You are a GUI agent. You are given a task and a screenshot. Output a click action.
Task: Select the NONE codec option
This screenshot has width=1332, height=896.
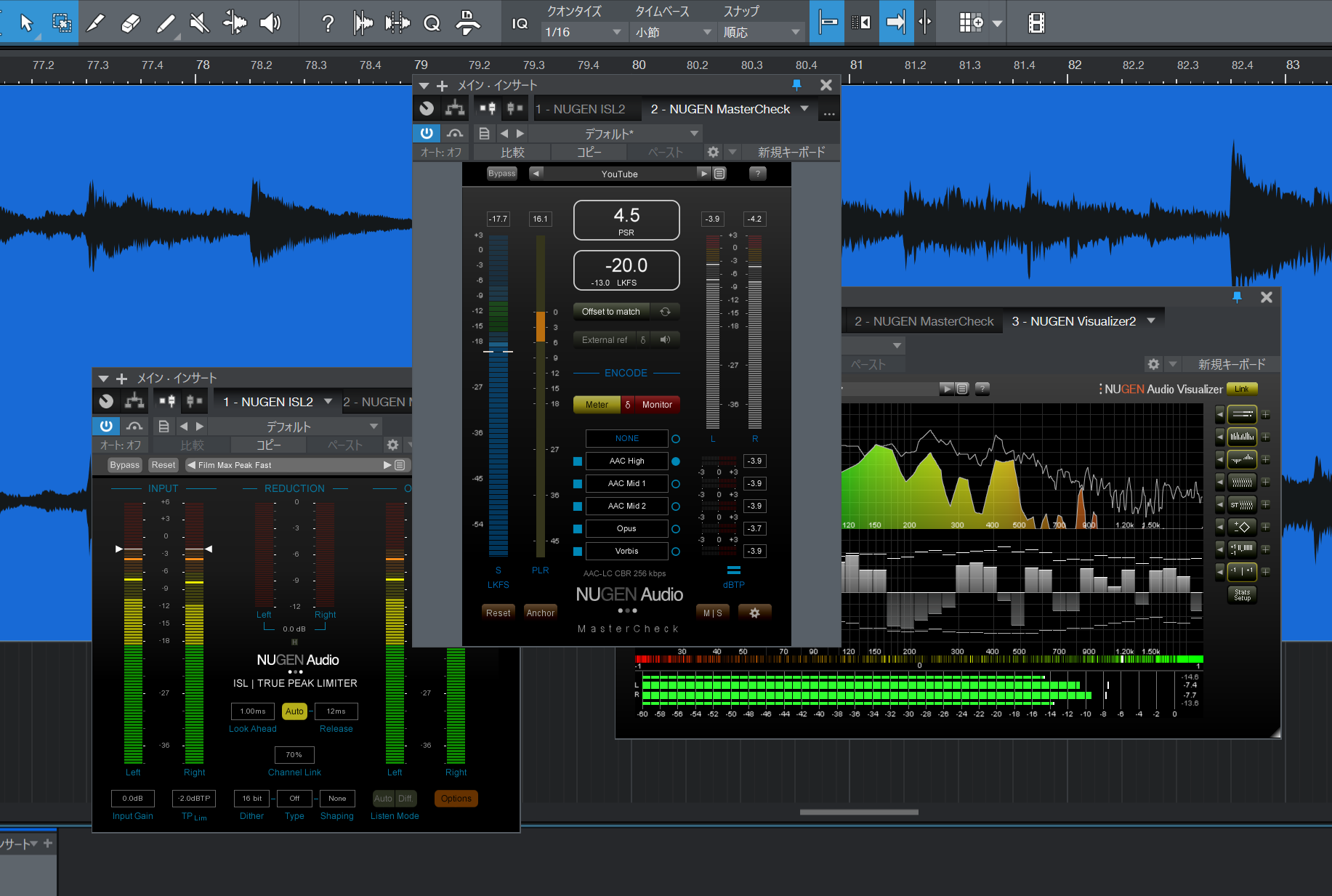tap(627, 439)
